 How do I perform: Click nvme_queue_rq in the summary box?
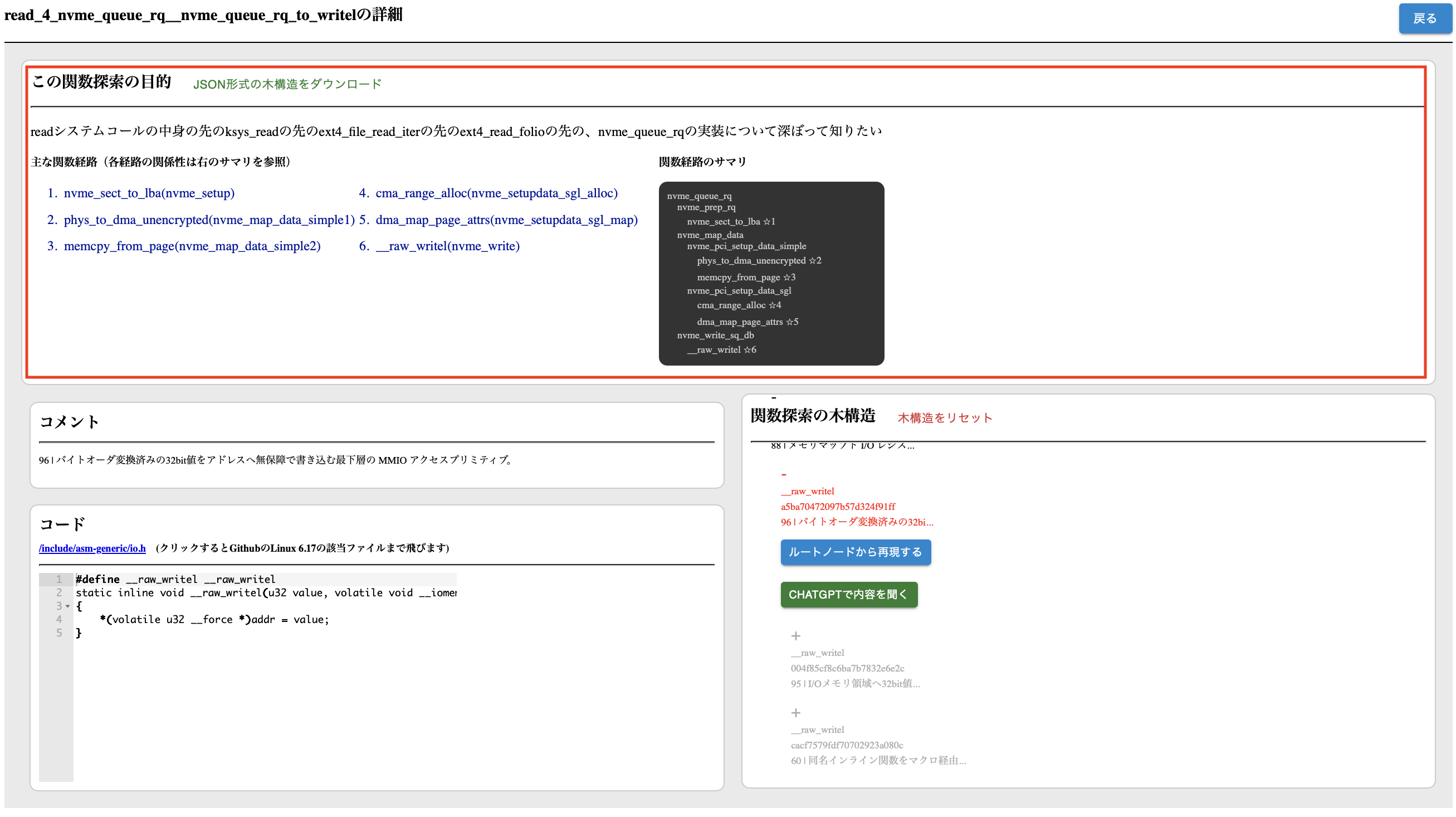[698, 196]
